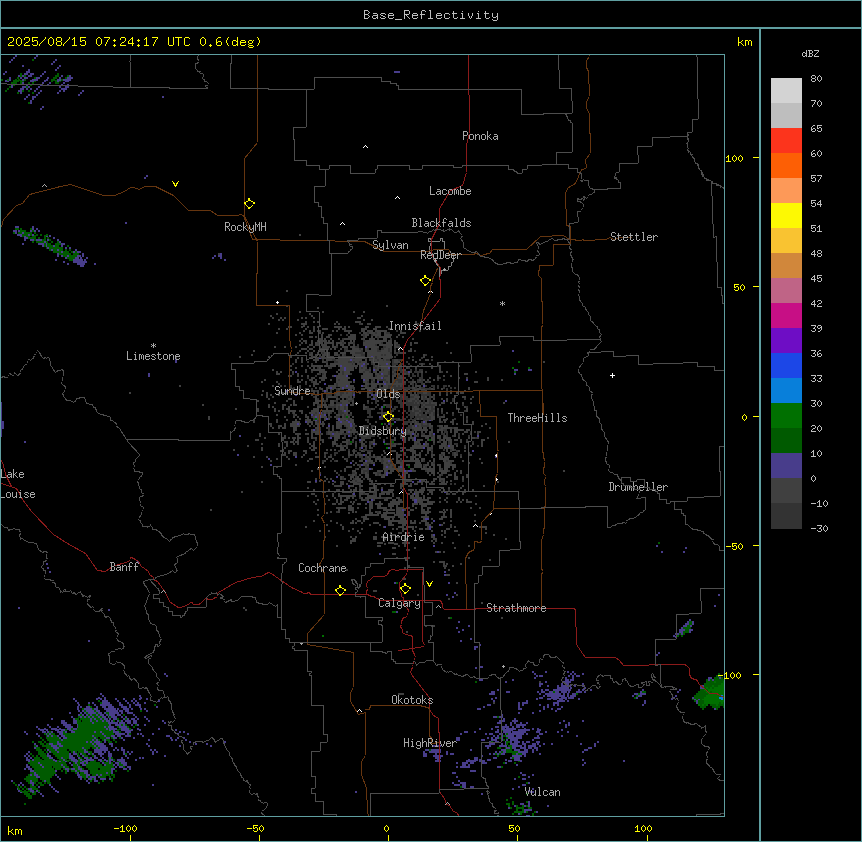Pick the light grey 80-70 dBZ swatch

pos(786,91)
